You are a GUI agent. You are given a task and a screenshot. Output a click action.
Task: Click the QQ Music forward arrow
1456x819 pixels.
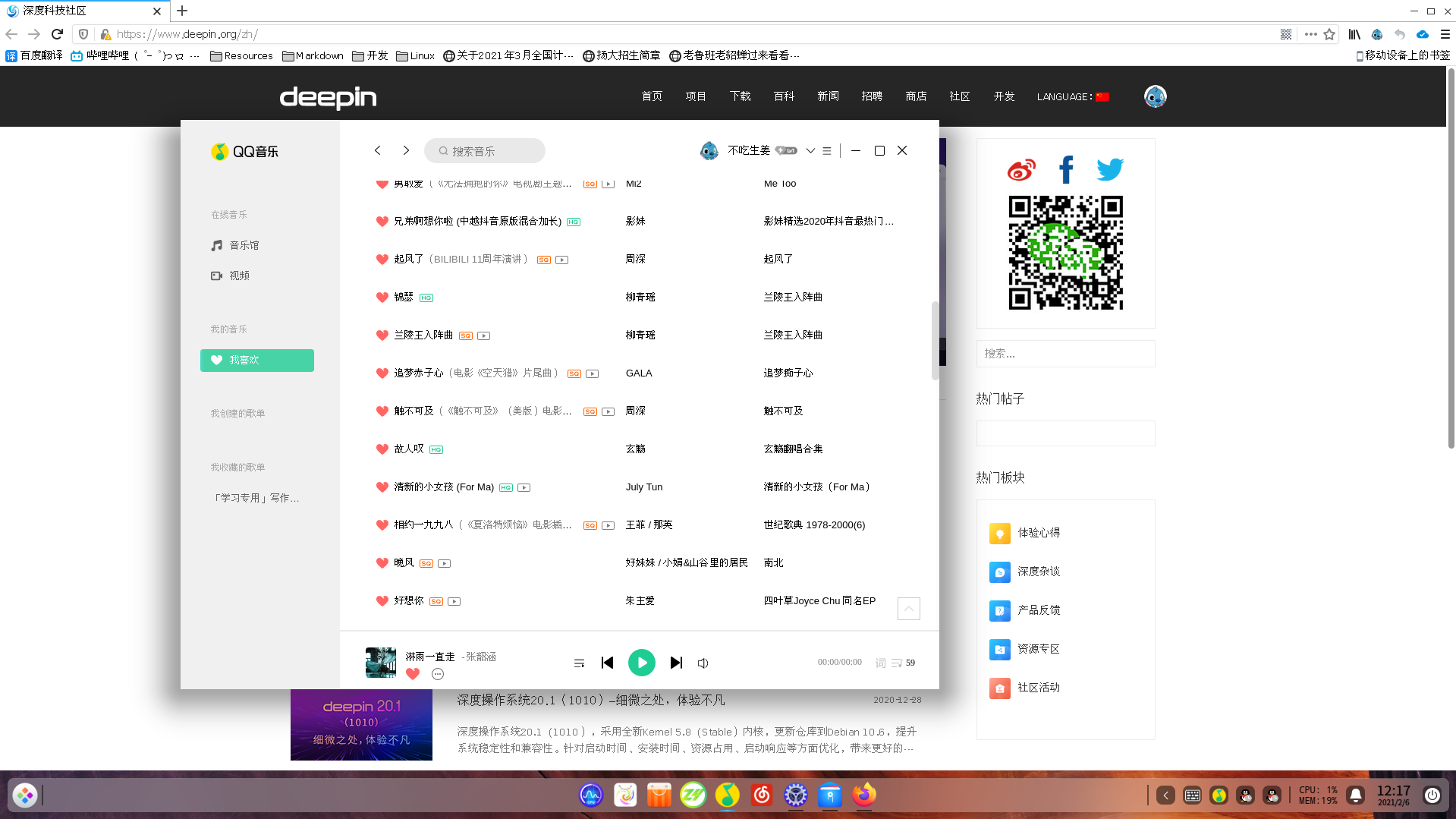(406, 150)
